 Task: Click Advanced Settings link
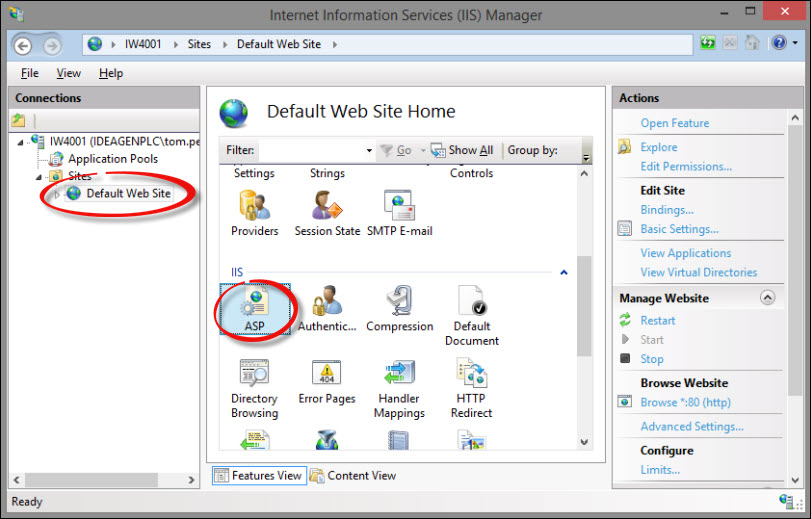[x=692, y=426]
